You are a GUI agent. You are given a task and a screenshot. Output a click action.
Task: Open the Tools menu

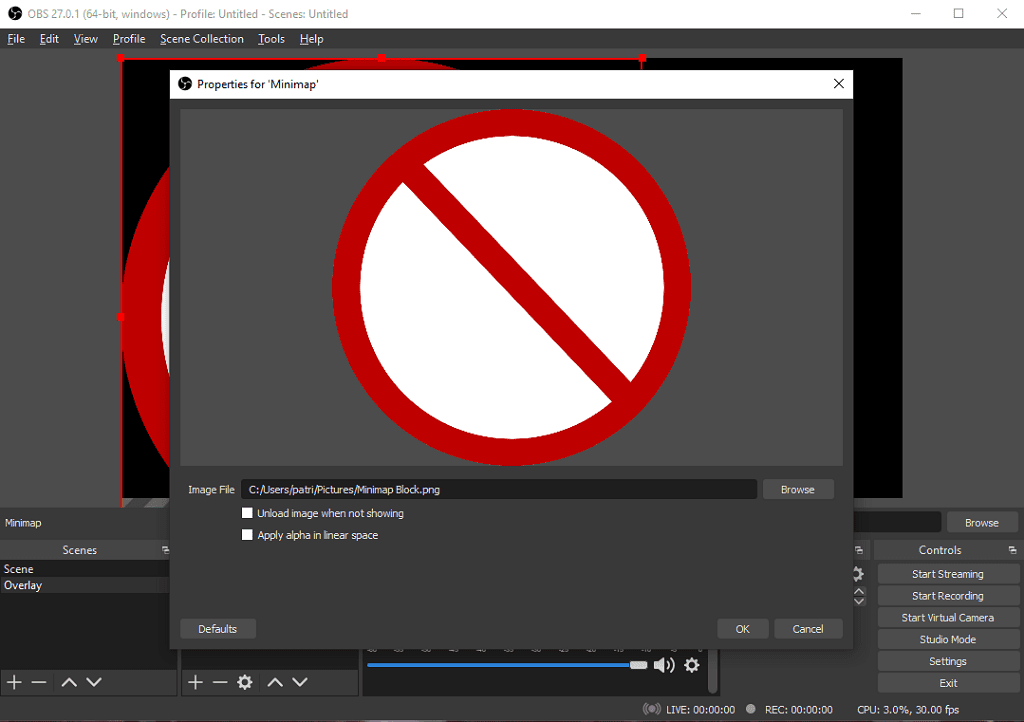270,38
